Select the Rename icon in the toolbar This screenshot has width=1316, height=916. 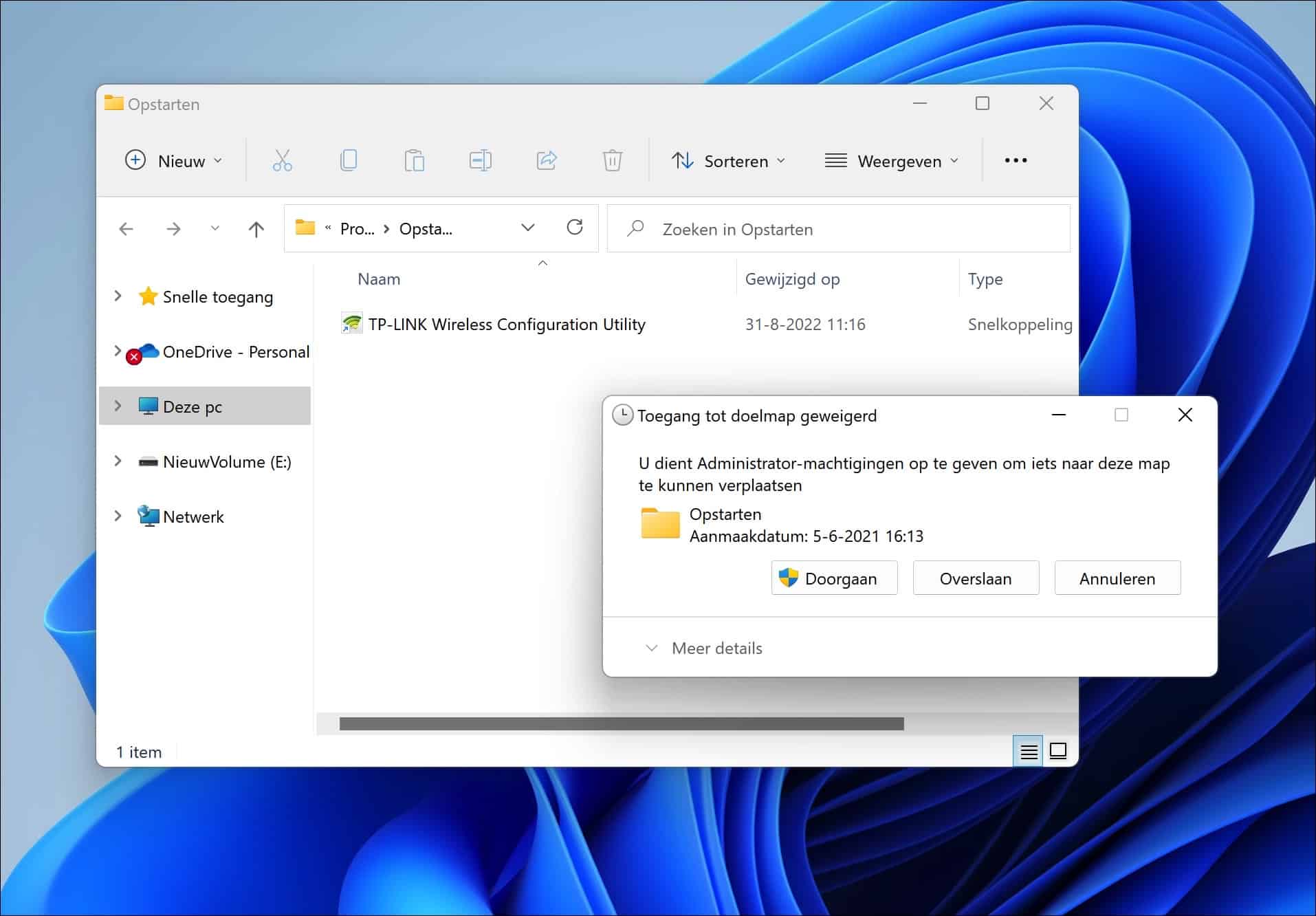[480, 160]
